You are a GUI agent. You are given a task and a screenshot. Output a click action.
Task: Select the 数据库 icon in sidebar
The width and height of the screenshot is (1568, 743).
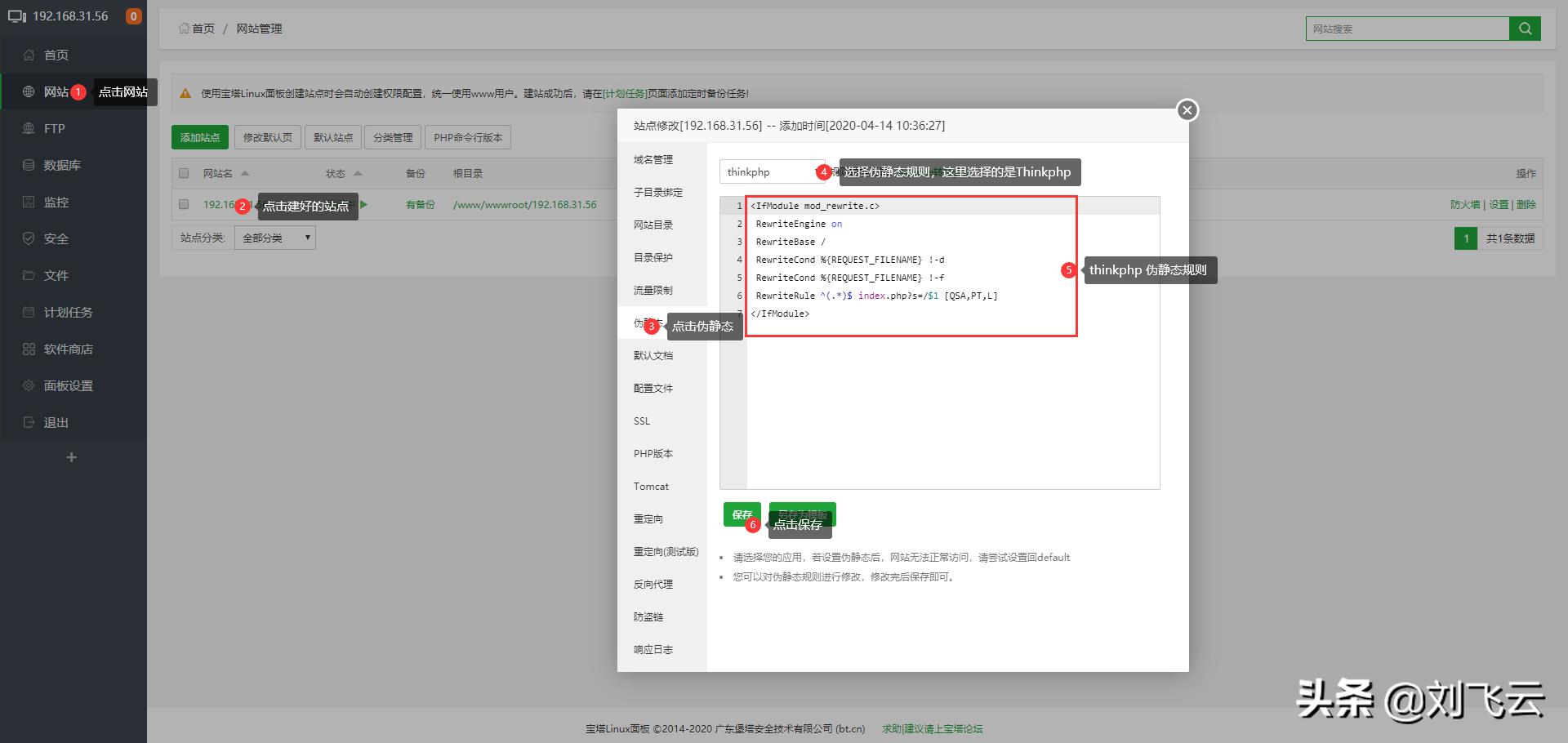click(x=28, y=165)
